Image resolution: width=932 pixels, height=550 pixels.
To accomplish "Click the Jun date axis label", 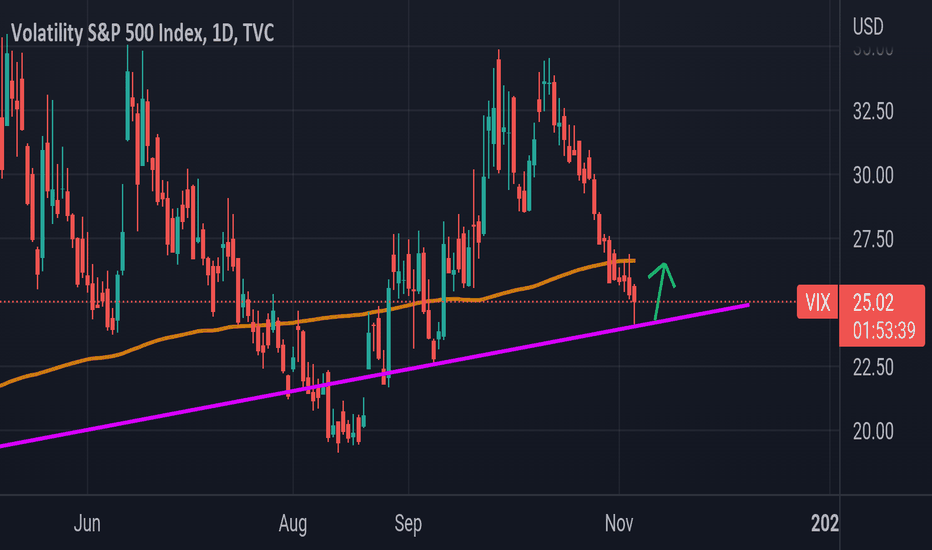I will tap(87, 524).
